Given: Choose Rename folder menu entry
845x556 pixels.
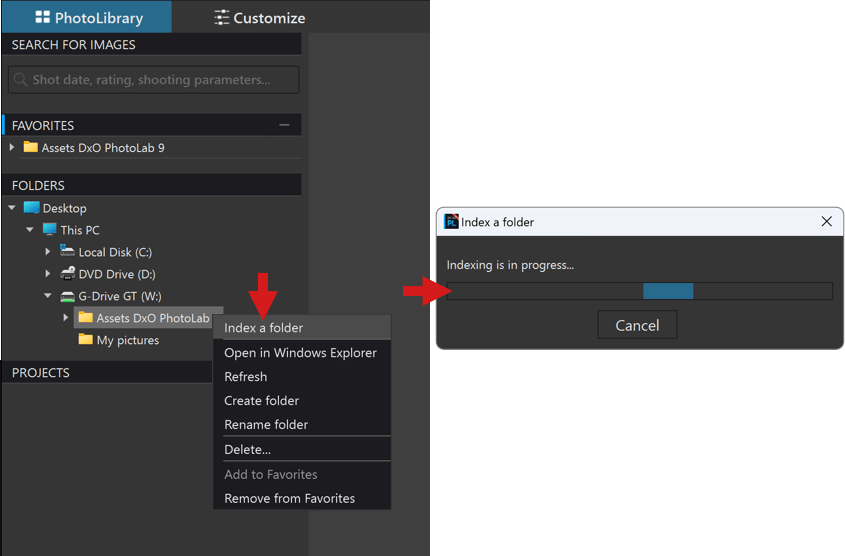Looking at the screenshot, I should pos(302,424).
